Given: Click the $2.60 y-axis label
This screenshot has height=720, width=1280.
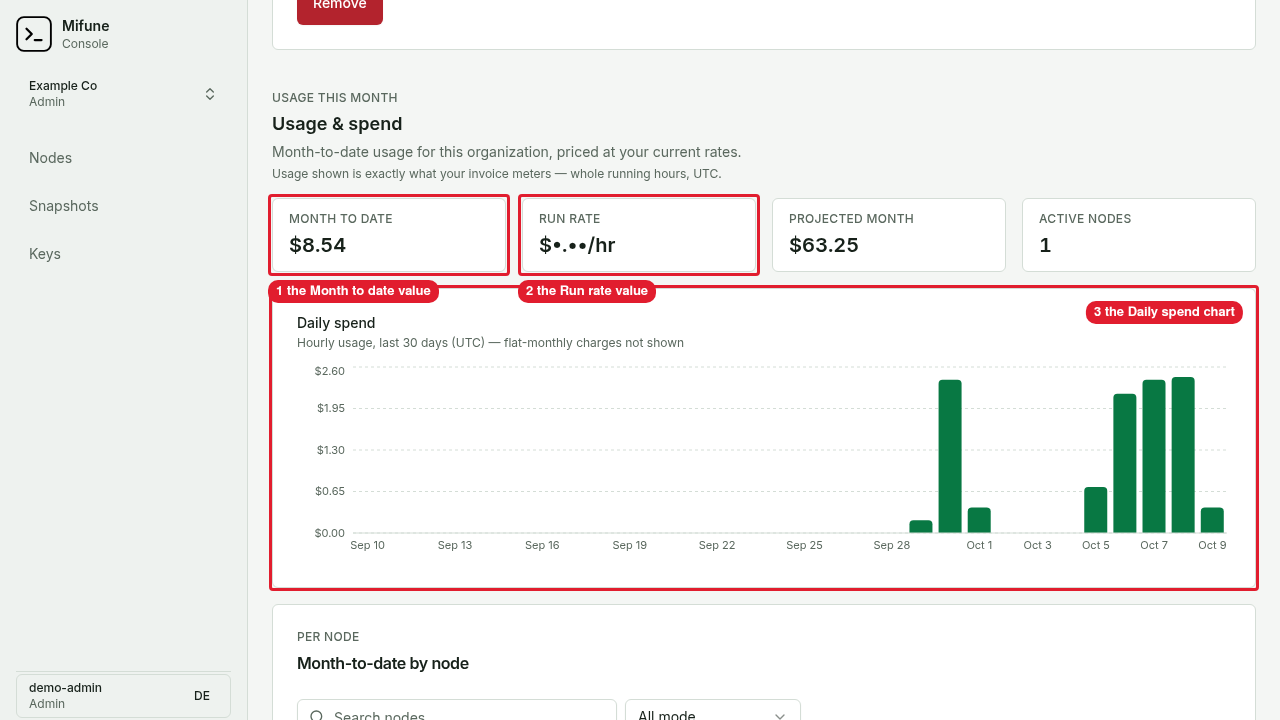Looking at the screenshot, I should pos(330,371).
